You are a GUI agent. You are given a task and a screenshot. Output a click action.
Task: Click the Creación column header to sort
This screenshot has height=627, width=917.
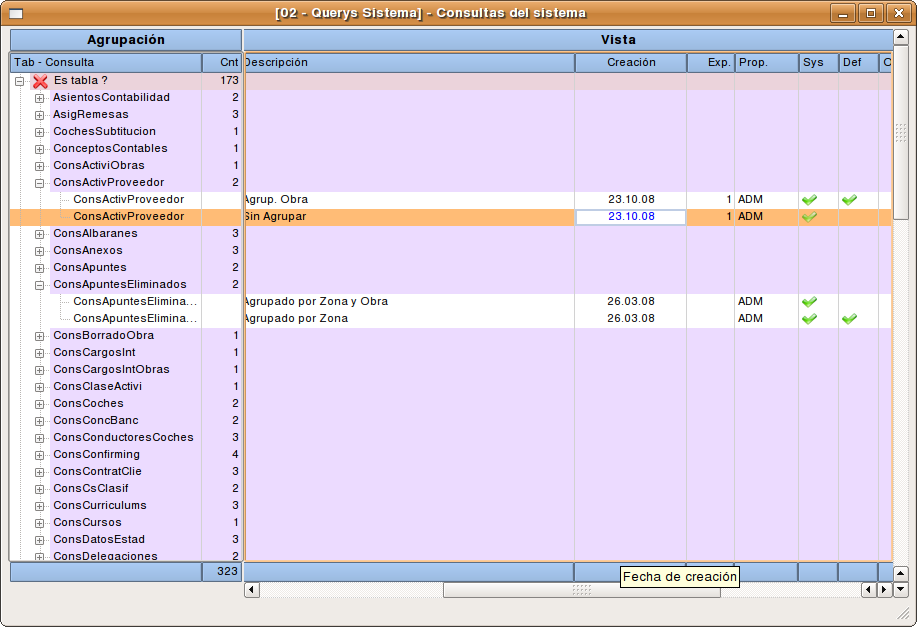coord(629,61)
